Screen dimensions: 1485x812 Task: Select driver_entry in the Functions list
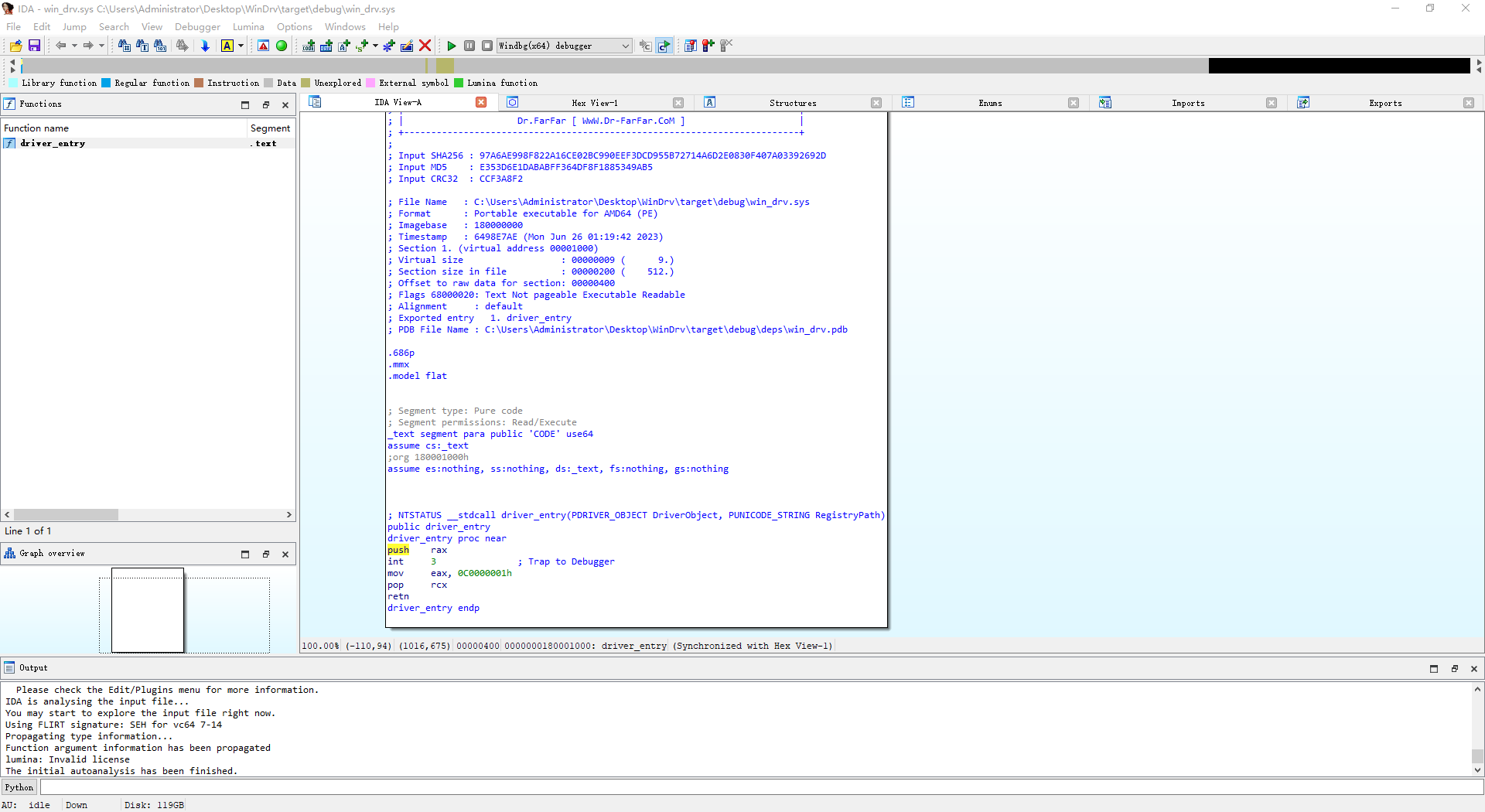pos(148,143)
